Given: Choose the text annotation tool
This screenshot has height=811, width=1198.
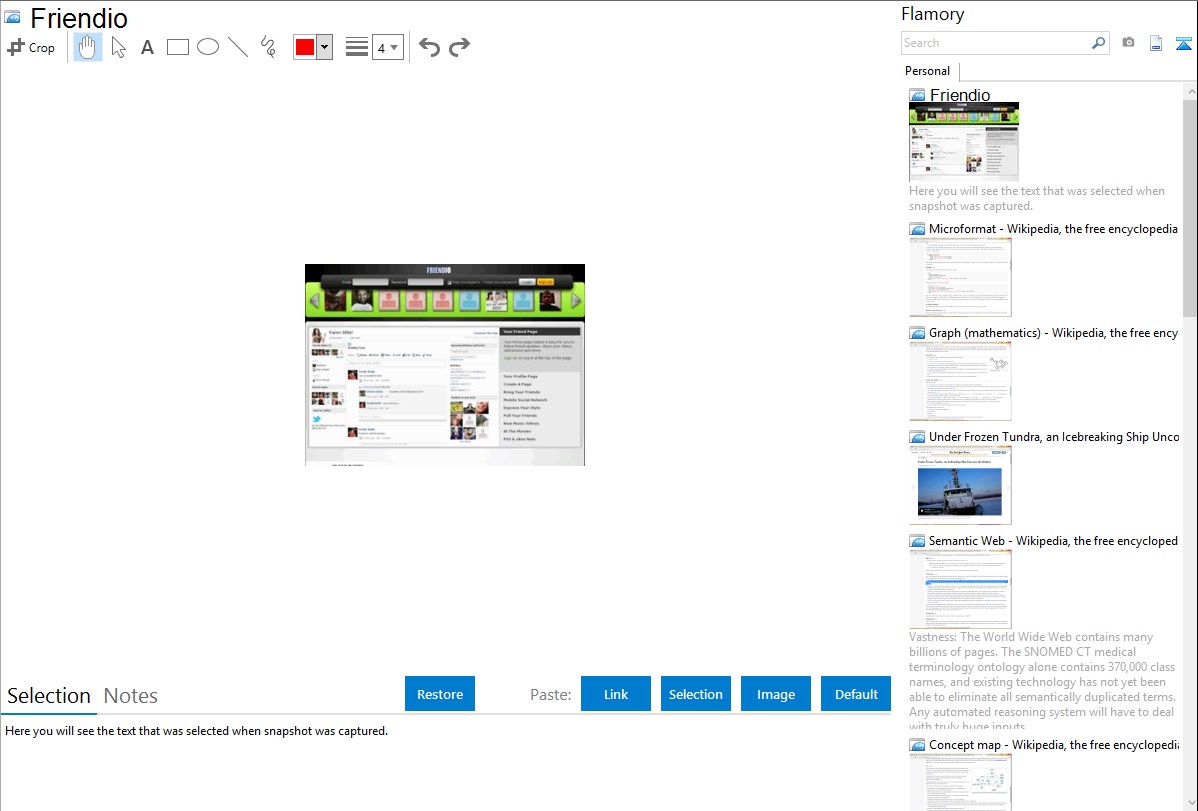Looking at the screenshot, I should (x=147, y=47).
